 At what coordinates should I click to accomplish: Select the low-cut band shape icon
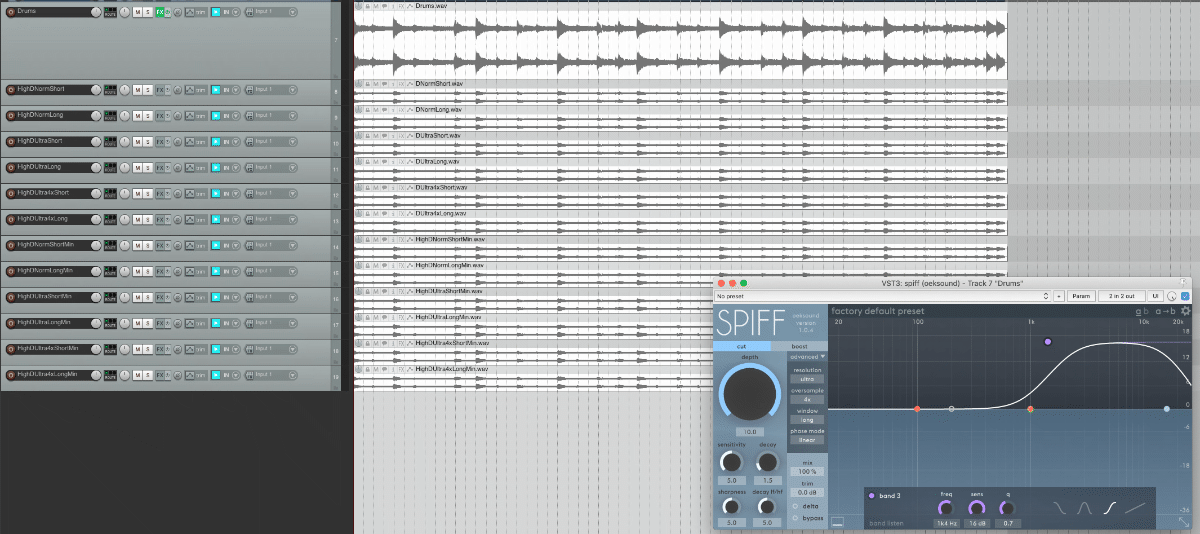[x=1059, y=508]
